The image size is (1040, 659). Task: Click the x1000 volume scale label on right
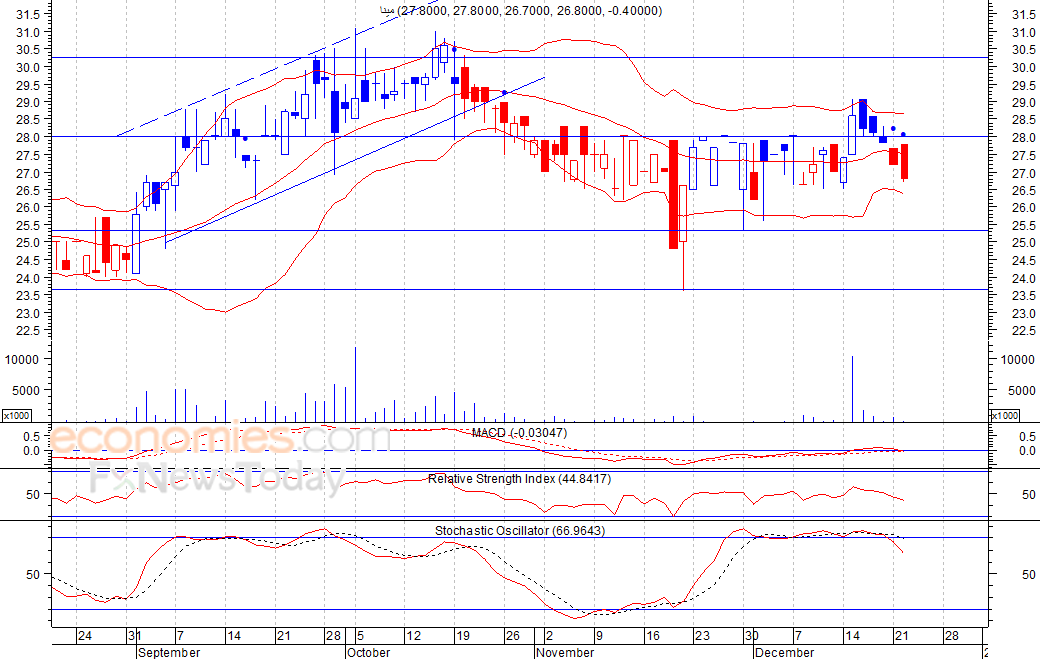coord(1003,415)
